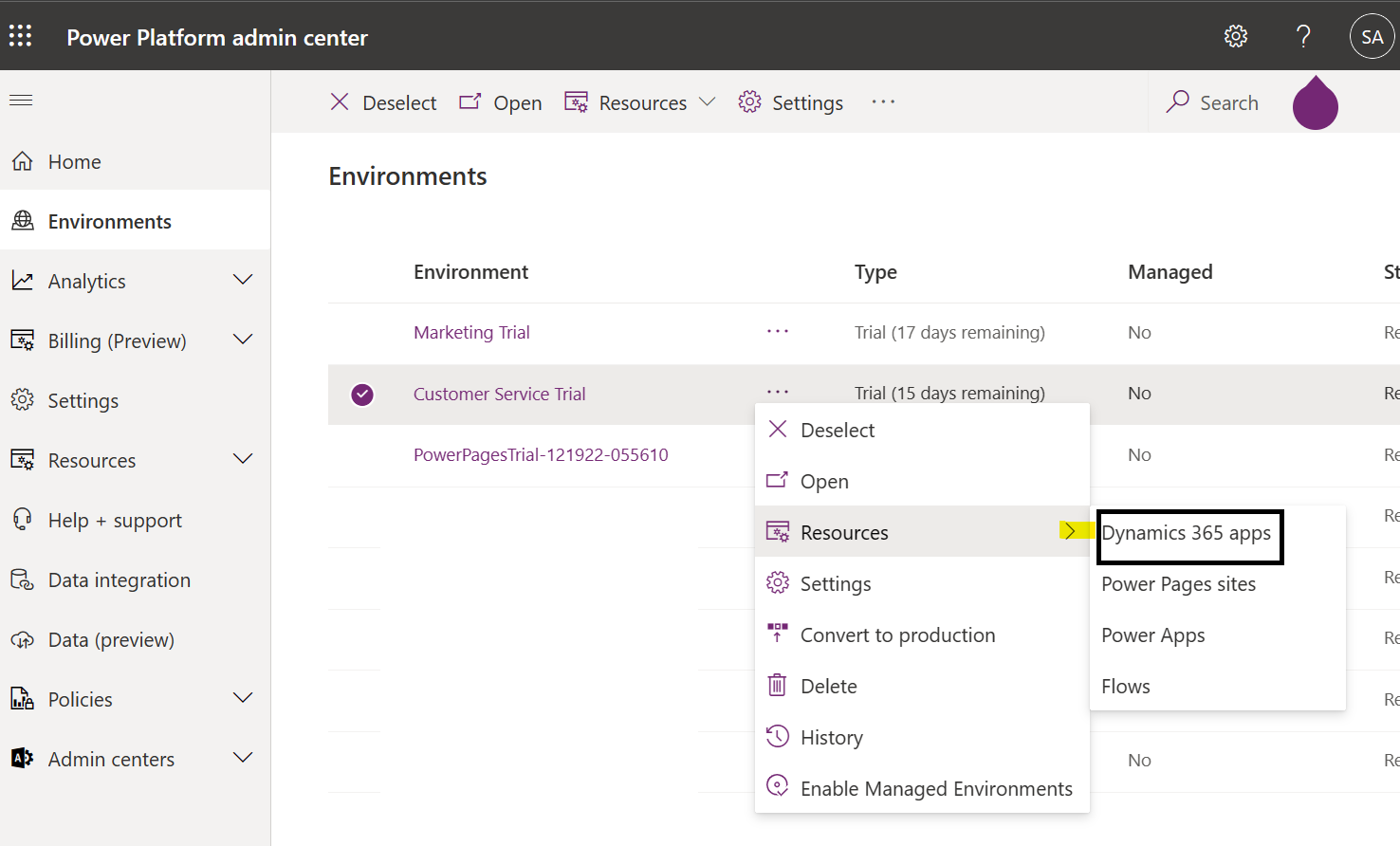1400x846 pixels.
Task: Expand the Billing (Preview) chevron
Action: [243, 340]
